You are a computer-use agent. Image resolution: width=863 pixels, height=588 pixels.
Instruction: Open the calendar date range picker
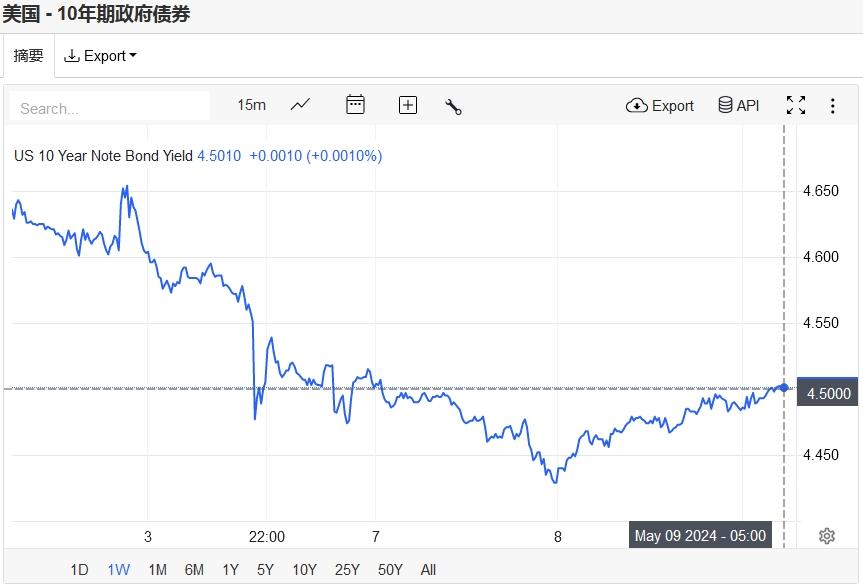point(355,105)
